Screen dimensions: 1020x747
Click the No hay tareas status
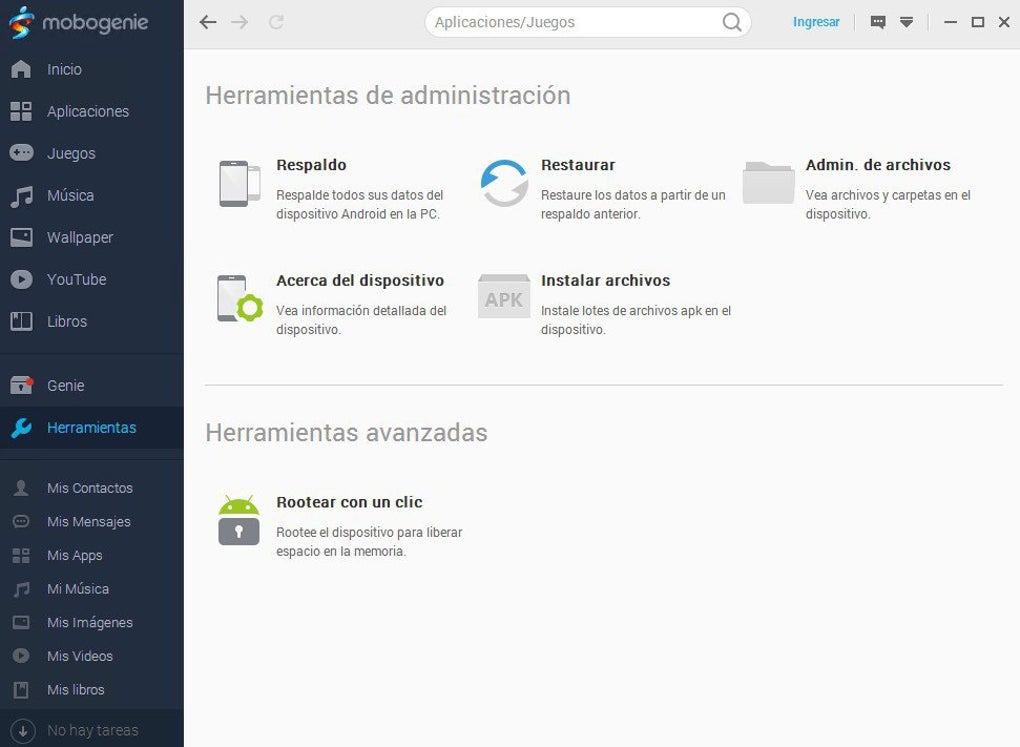(x=92, y=731)
